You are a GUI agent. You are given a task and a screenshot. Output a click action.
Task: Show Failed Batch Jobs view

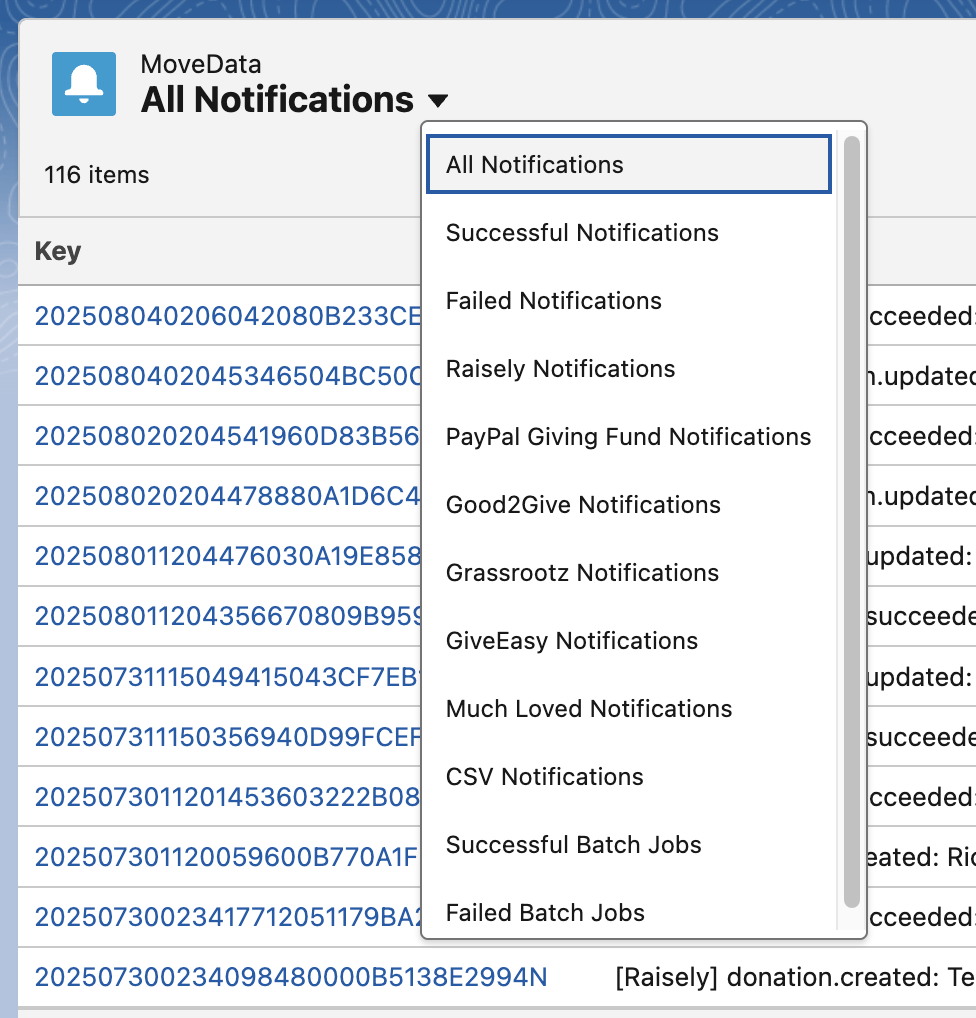[545, 913]
